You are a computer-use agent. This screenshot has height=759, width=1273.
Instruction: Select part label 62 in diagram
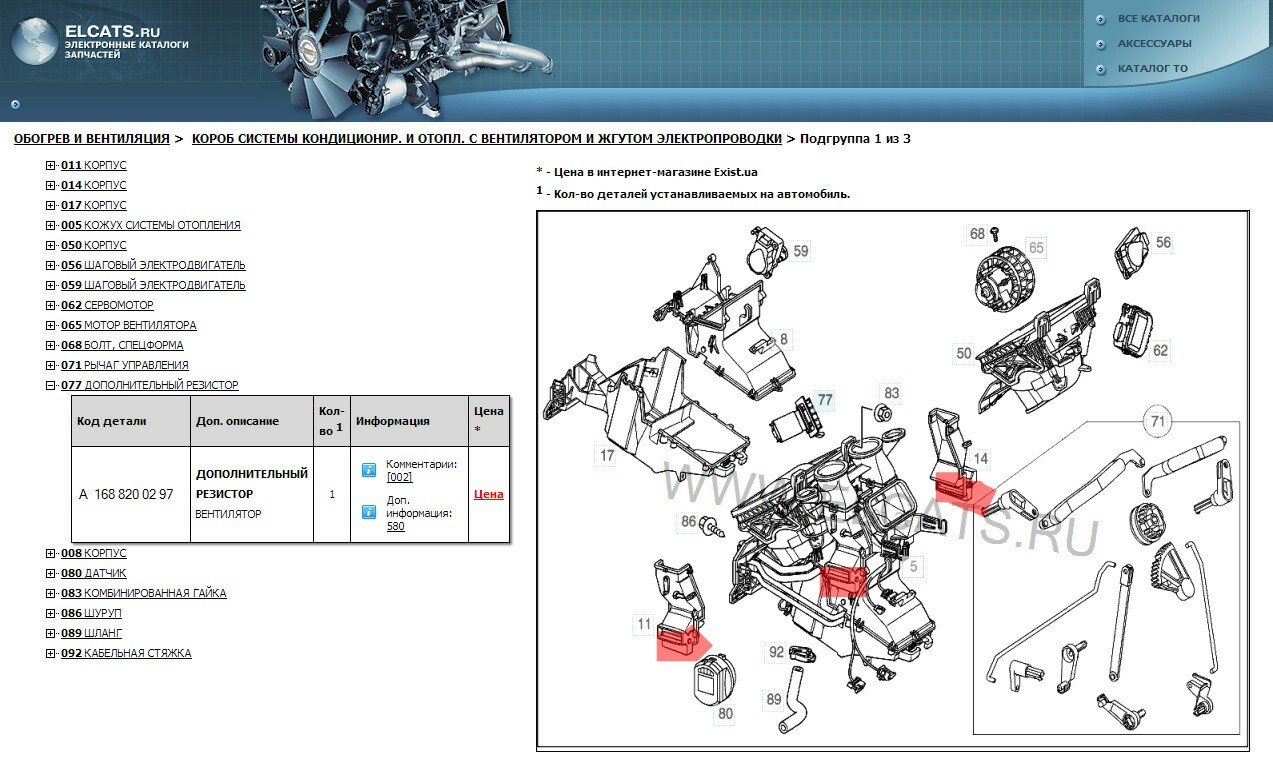pos(1160,351)
